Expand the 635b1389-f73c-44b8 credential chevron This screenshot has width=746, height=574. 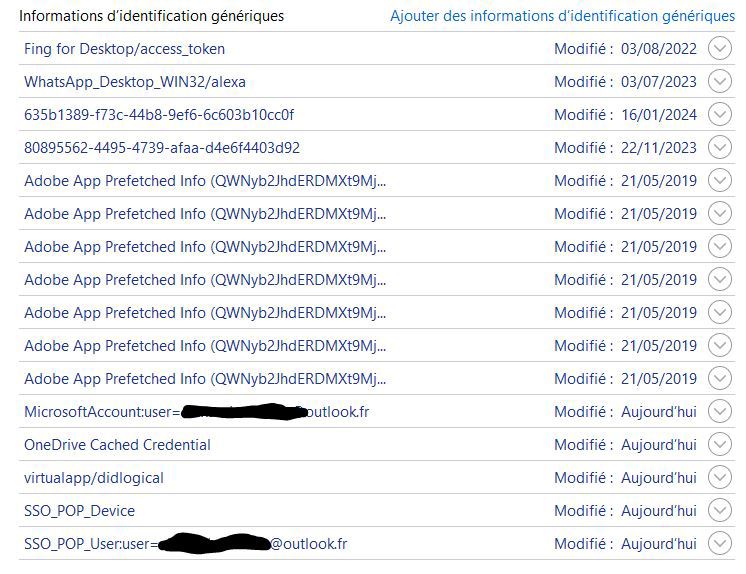pyautogui.click(x=719, y=115)
